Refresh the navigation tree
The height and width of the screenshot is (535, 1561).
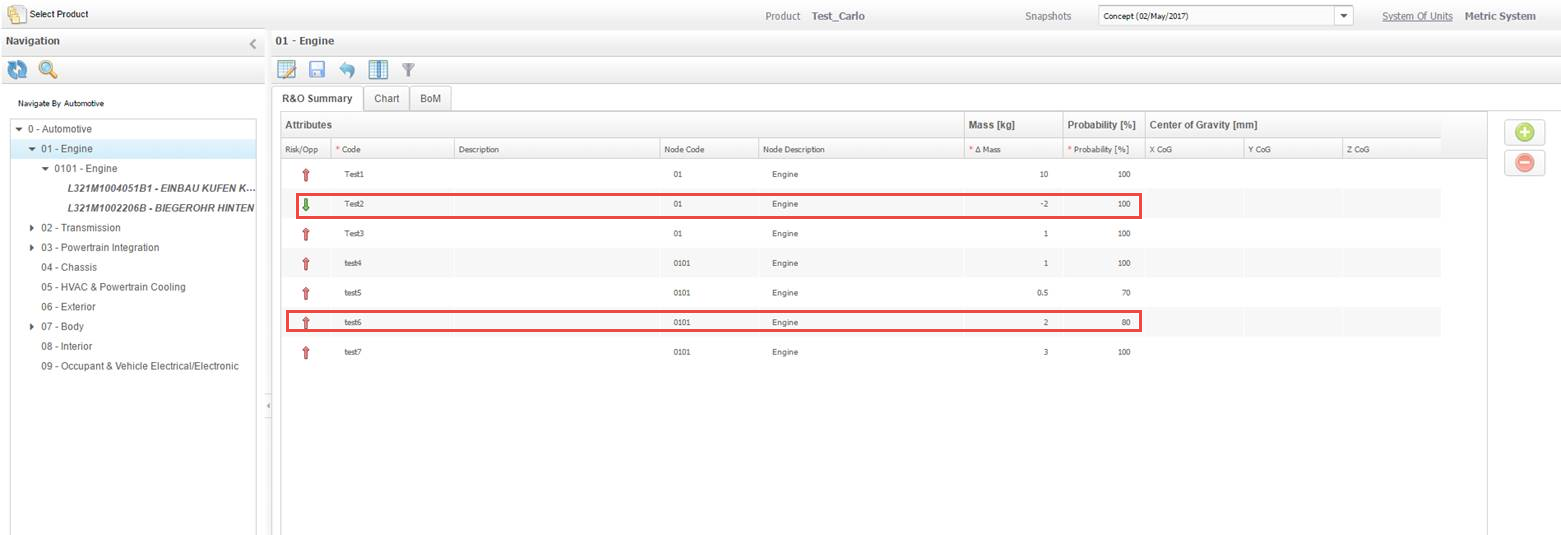(17, 70)
